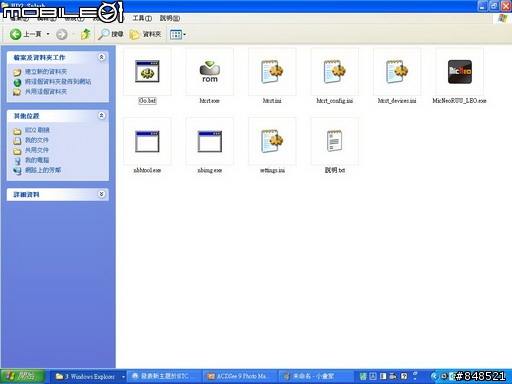Select the MicNeoRUU_LEO.exe icon
Screen dimensions: 512x384
pyautogui.click(x=460, y=72)
